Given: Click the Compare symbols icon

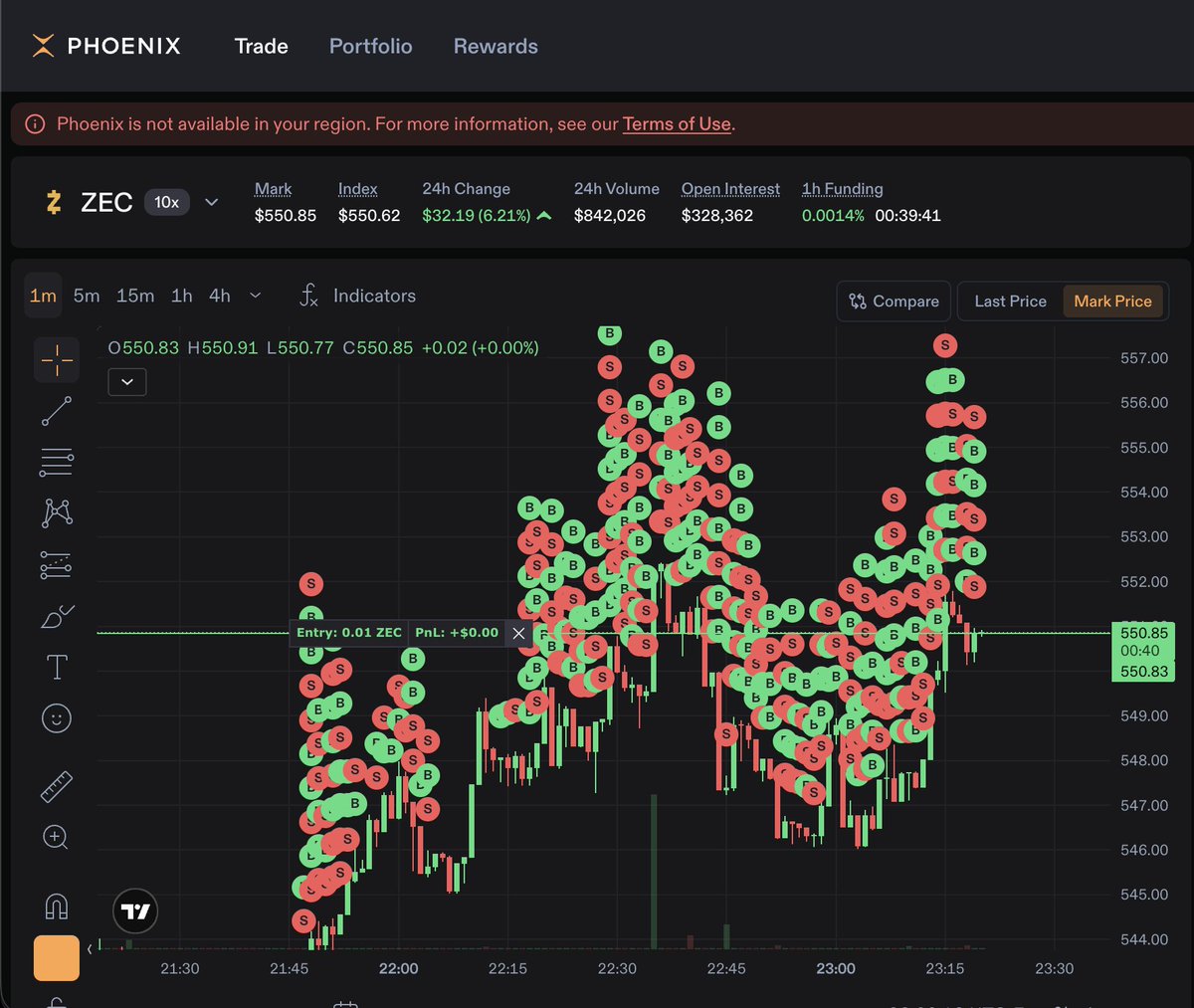Looking at the screenshot, I should 858,302.
